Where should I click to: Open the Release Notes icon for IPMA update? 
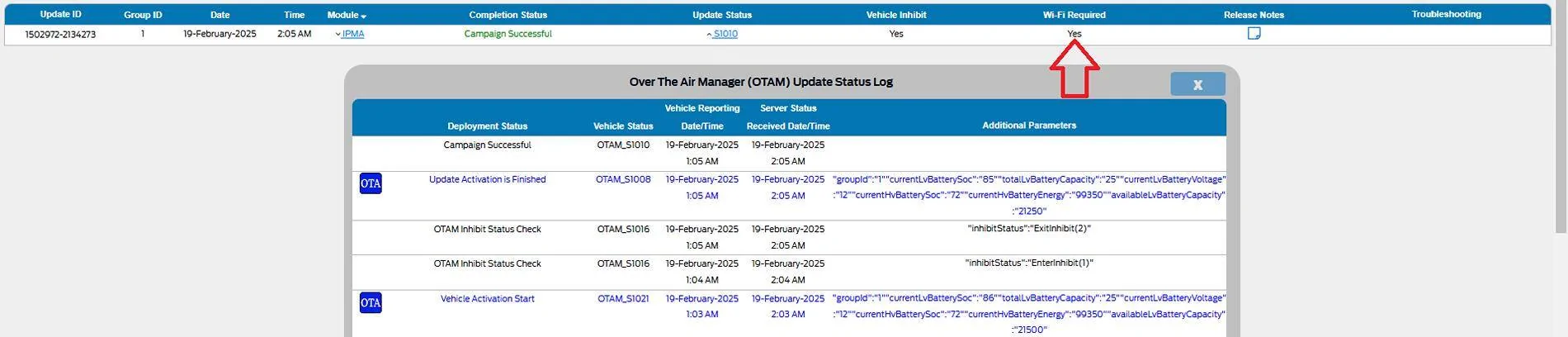(x=1254, y=34)
